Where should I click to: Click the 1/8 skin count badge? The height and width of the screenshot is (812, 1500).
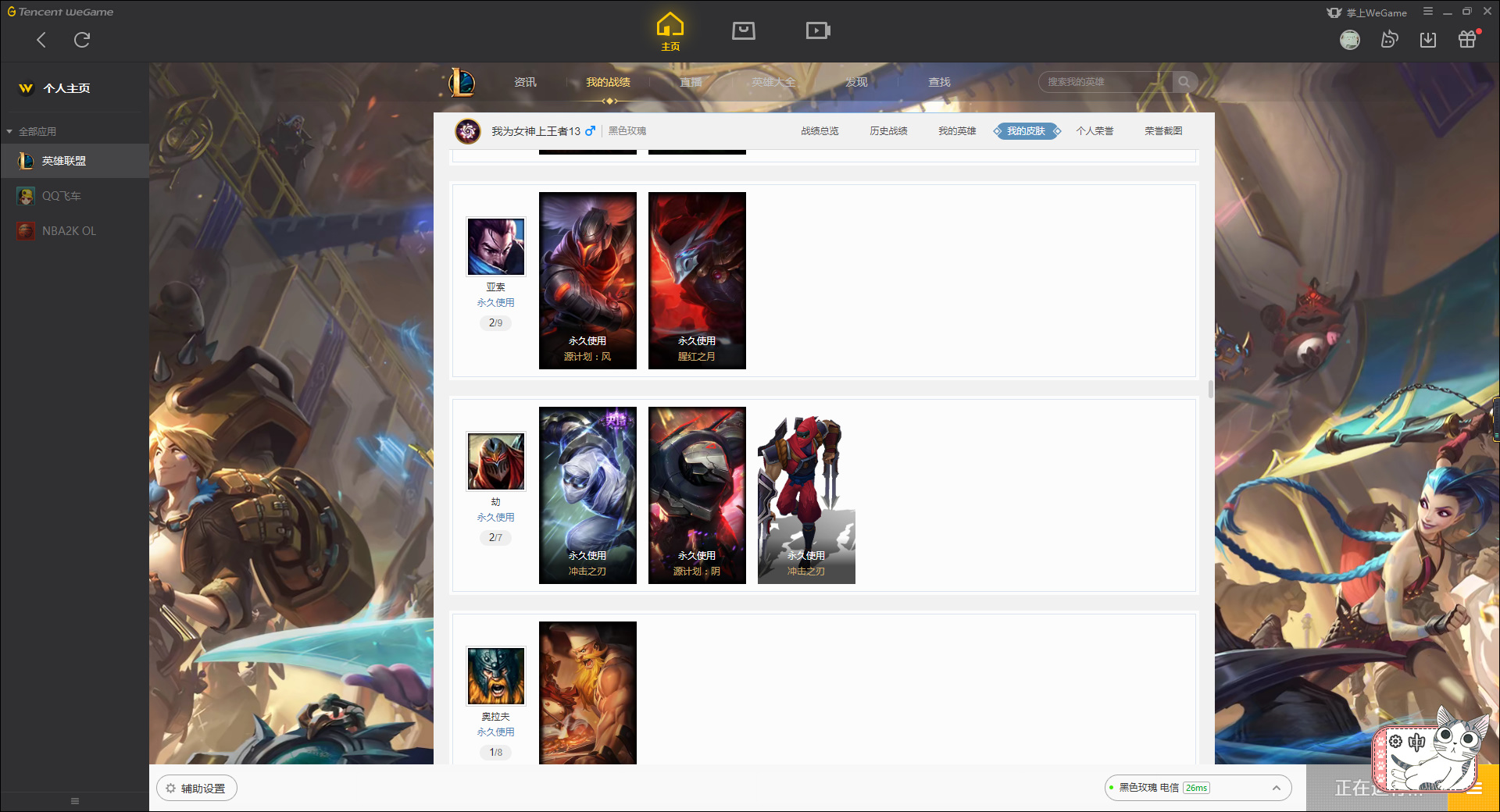tap(495, 752)
